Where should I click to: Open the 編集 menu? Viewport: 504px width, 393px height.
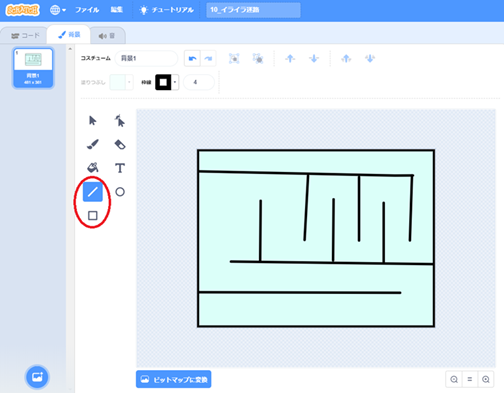coord(117,10)
